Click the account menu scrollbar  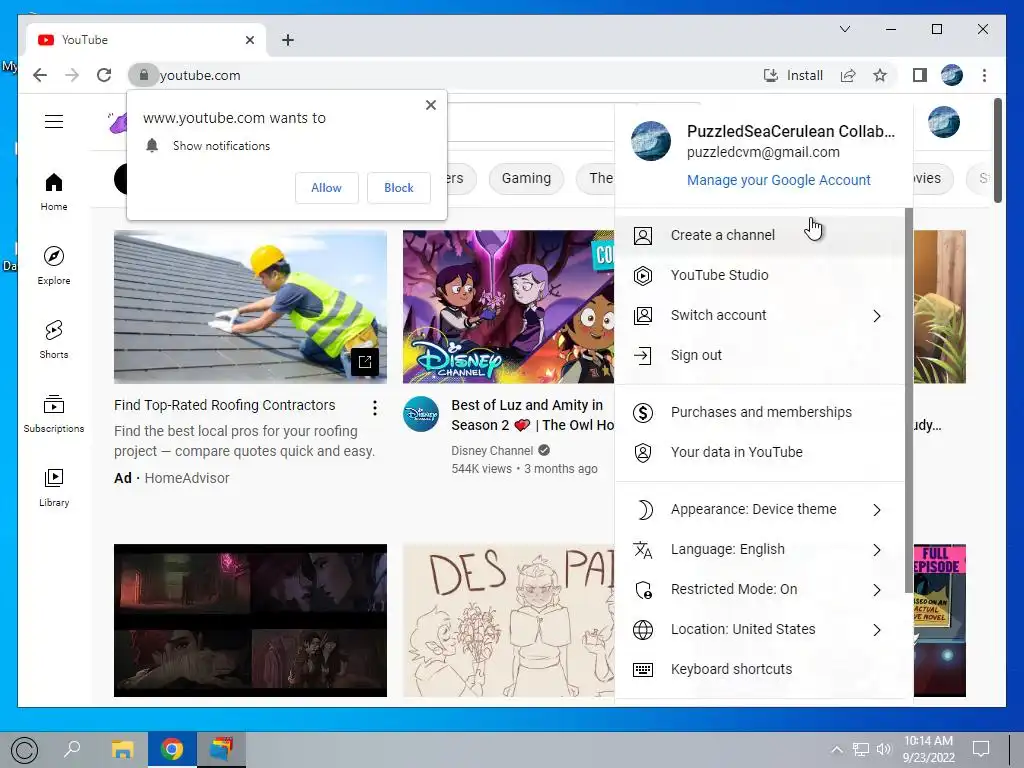[908, 400]
